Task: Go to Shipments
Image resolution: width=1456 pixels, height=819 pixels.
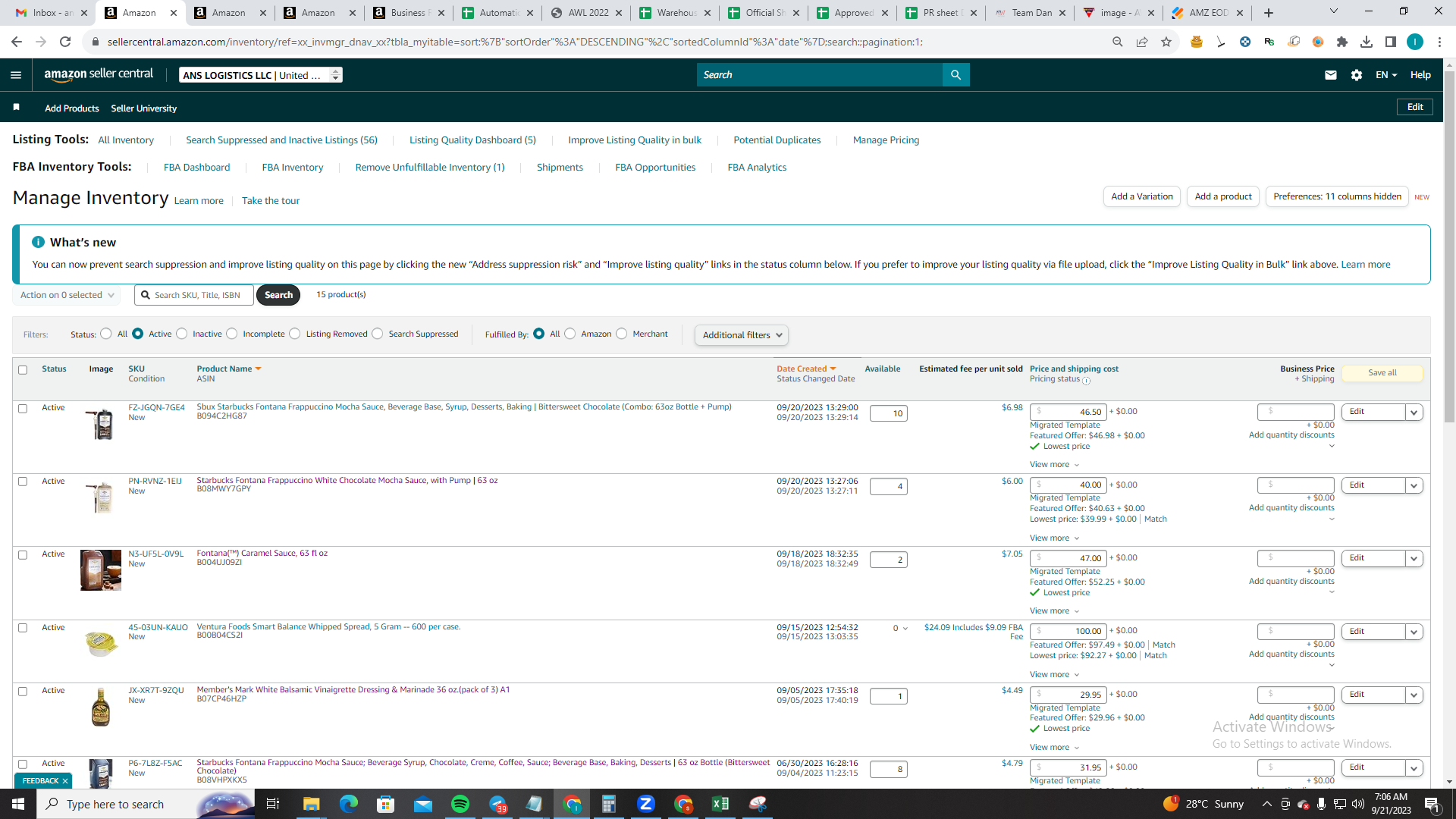Action: click(x=560, y=168)
